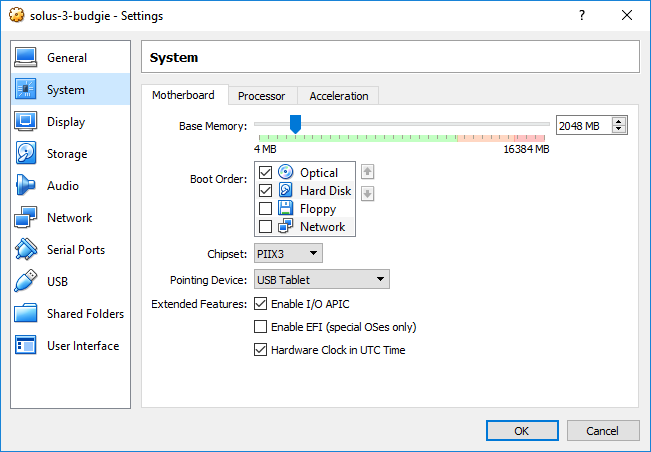This screenshot has width=651, height=452.
Task: Enable EFI (special OSes only) checkbox
Action: pos(260,327)
